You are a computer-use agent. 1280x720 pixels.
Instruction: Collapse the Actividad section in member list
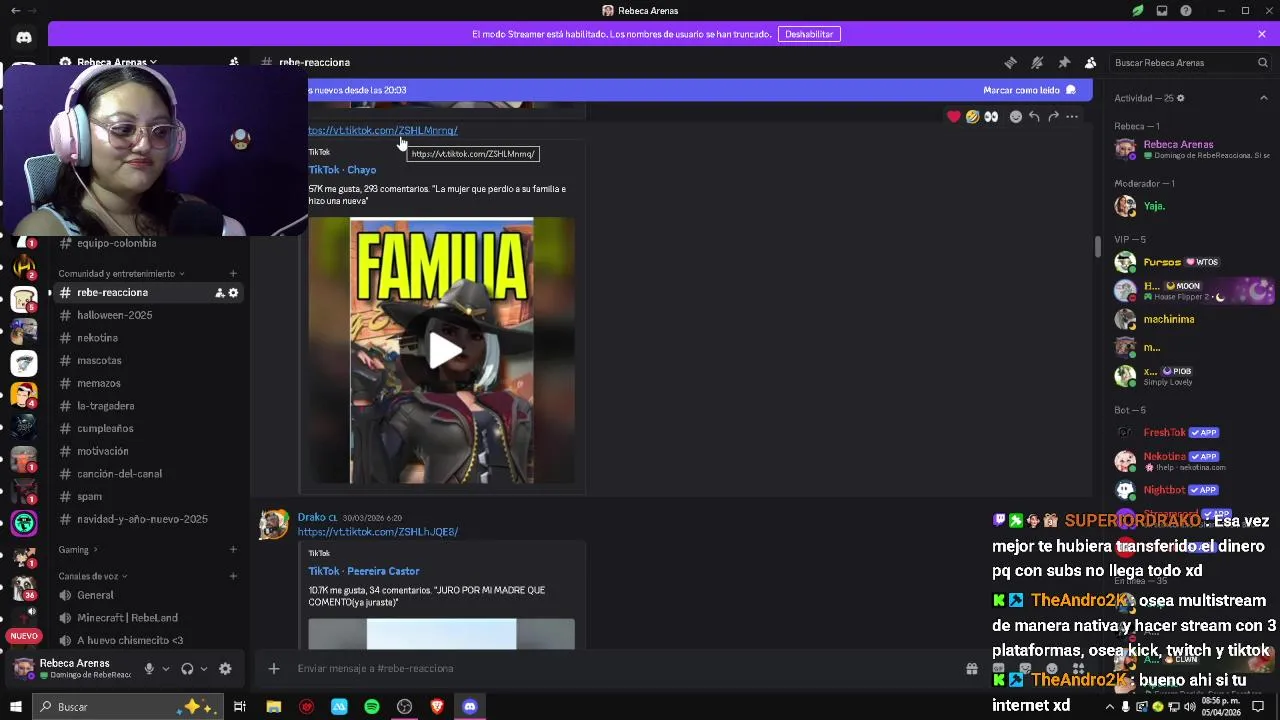[x=1263, y=98]
